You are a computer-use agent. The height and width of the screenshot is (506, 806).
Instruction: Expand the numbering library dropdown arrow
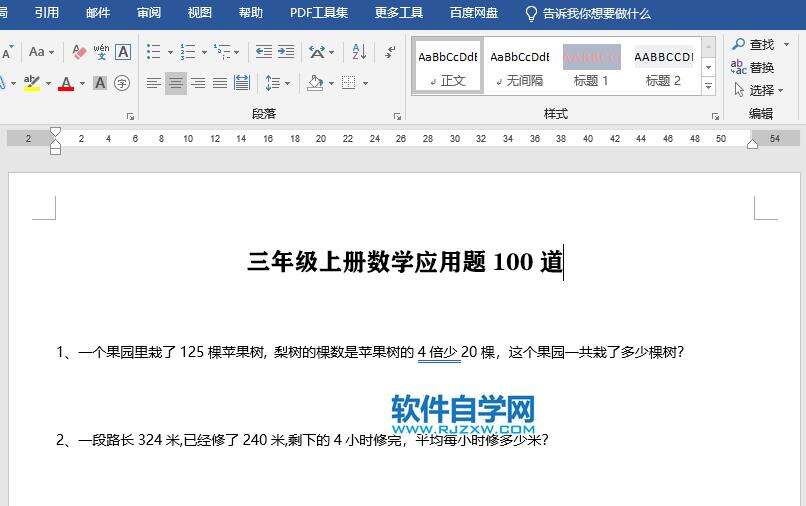(x=204, y=52)
